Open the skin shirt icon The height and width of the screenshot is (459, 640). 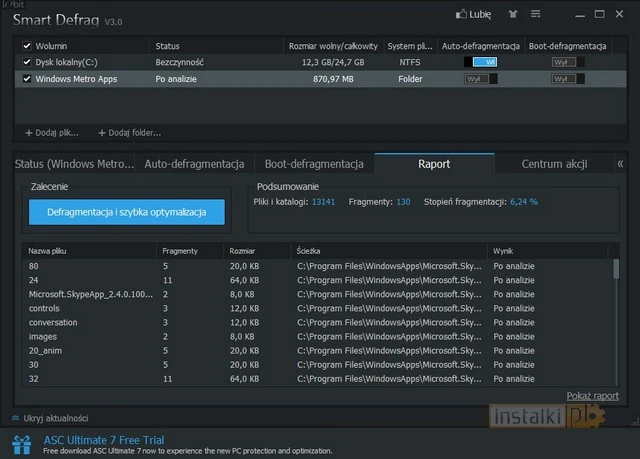point(513,14)
